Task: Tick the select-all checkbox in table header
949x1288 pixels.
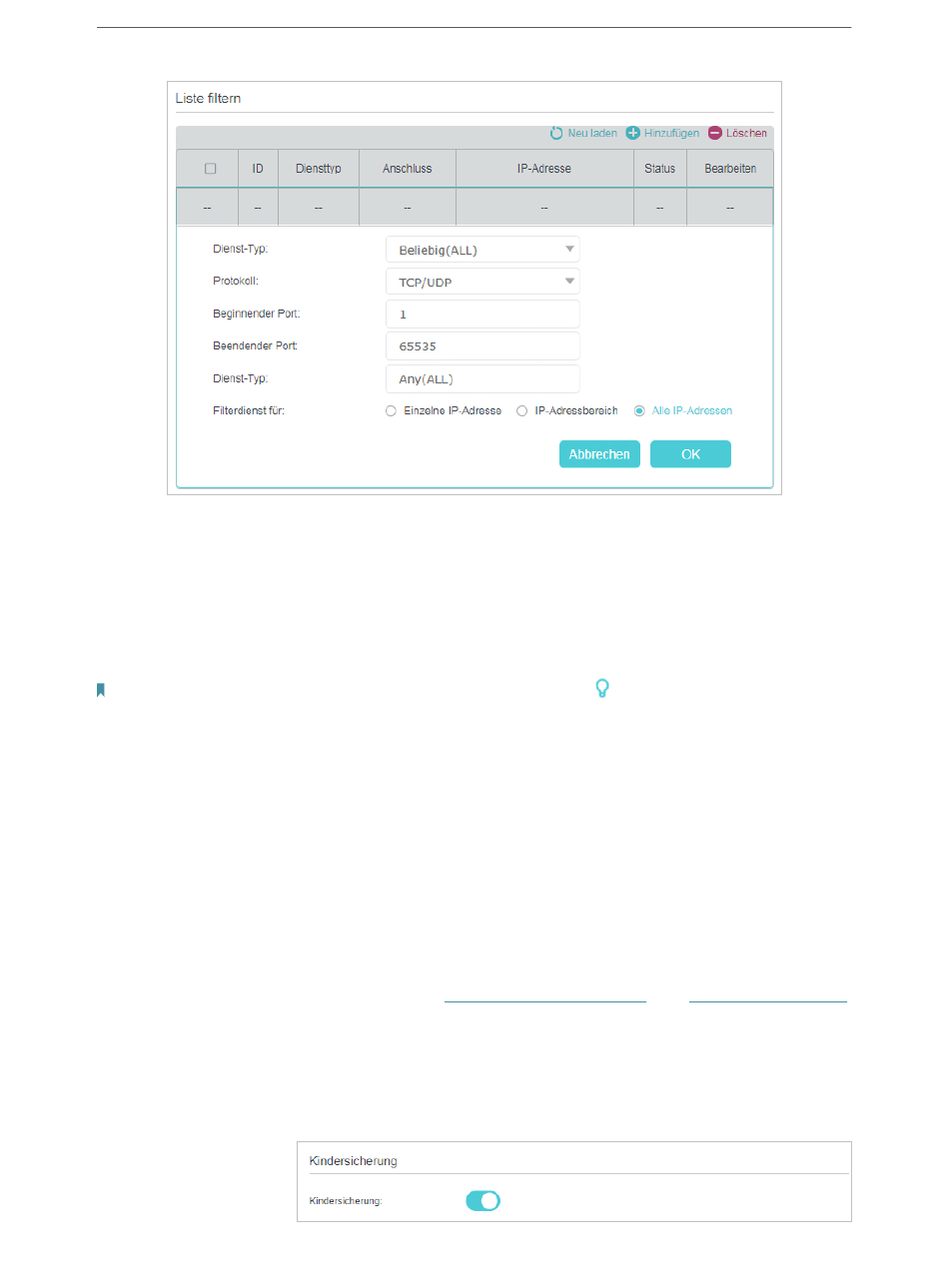Action: [211, 169]
